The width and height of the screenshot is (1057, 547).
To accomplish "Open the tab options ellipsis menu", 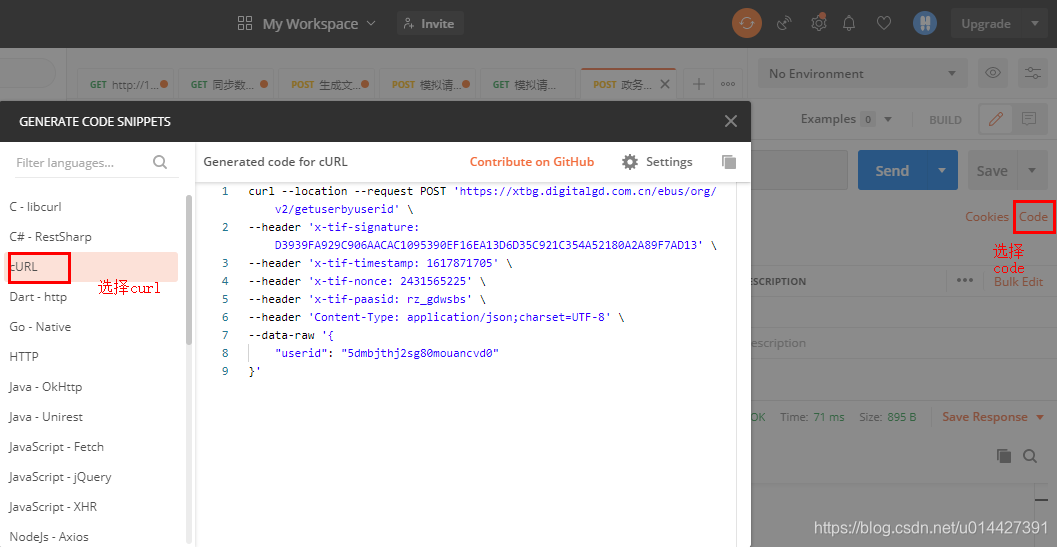I will tap(728, 84).
